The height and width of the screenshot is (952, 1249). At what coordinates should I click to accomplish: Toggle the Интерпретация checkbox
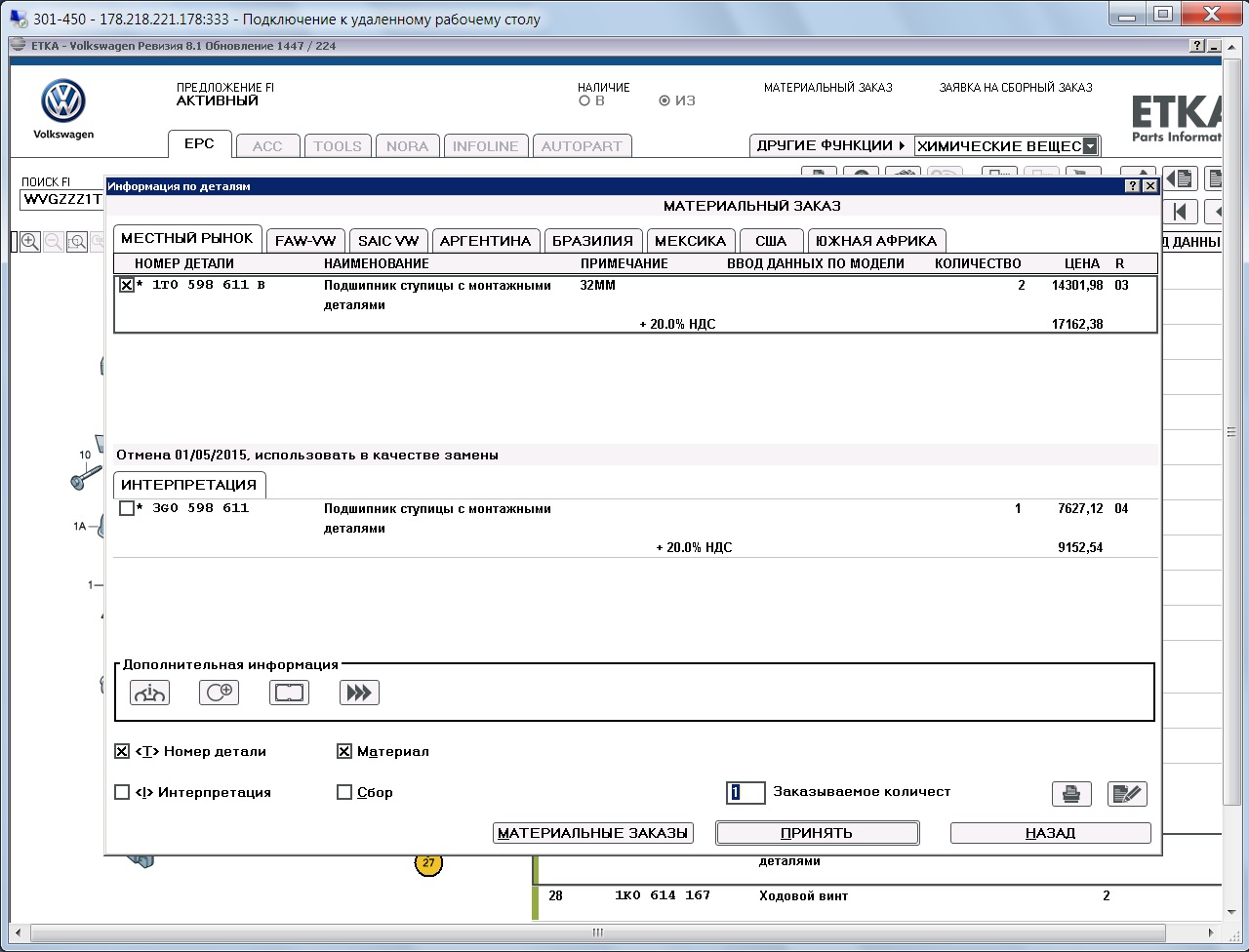point(122,792)
